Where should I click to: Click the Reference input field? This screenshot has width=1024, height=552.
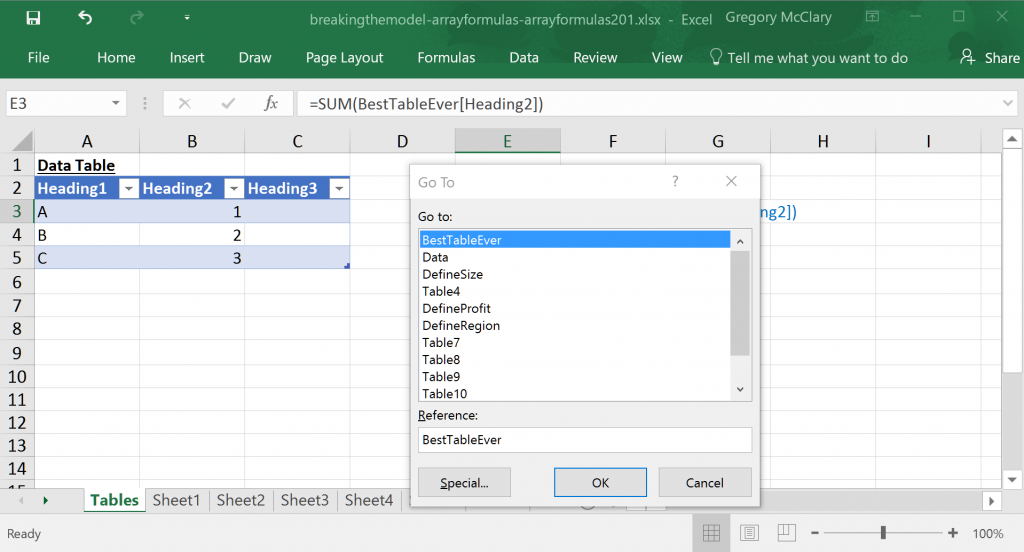point(585,439)
